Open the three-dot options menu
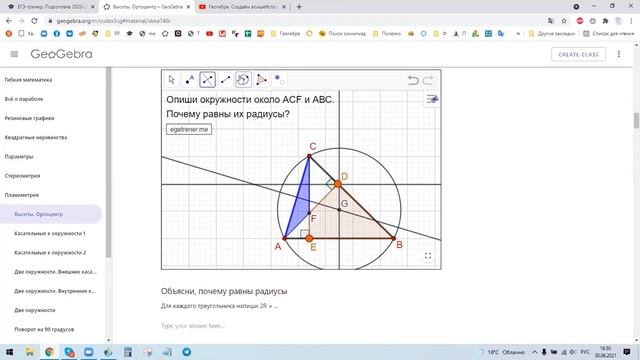This screenshot has height=360, width=640. 619,54
